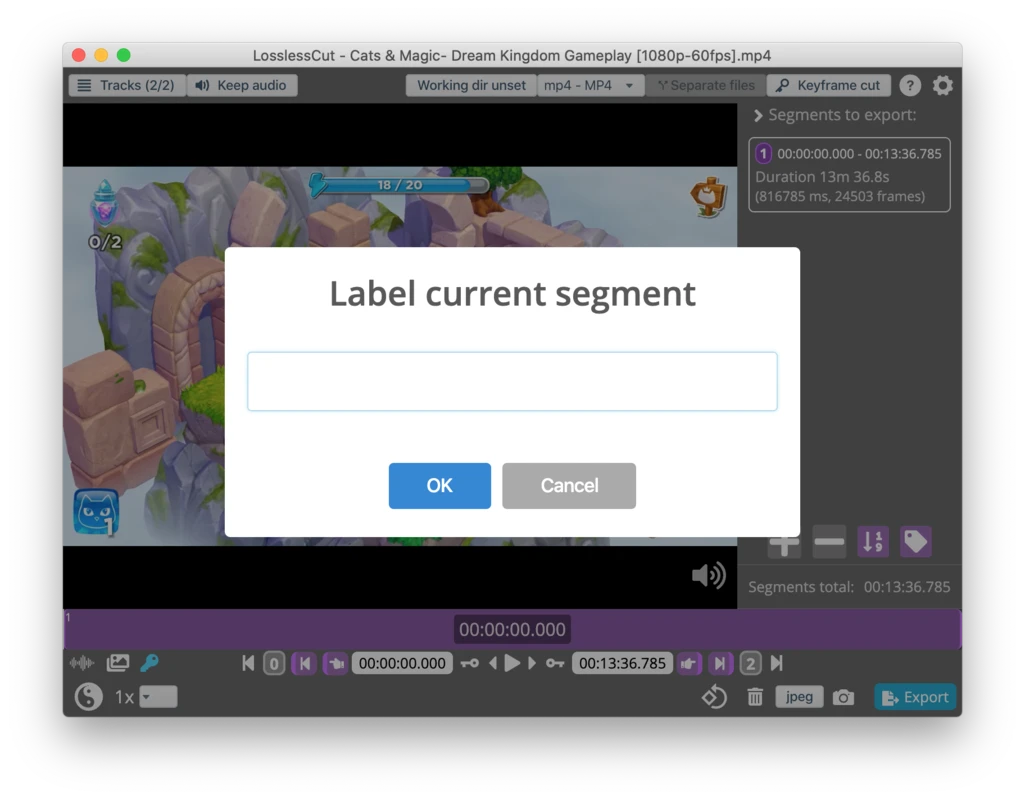Screen dimensions: 1025x800
Task: Set cut end with the right pointing hand
Action: click(x=688, y=664)
